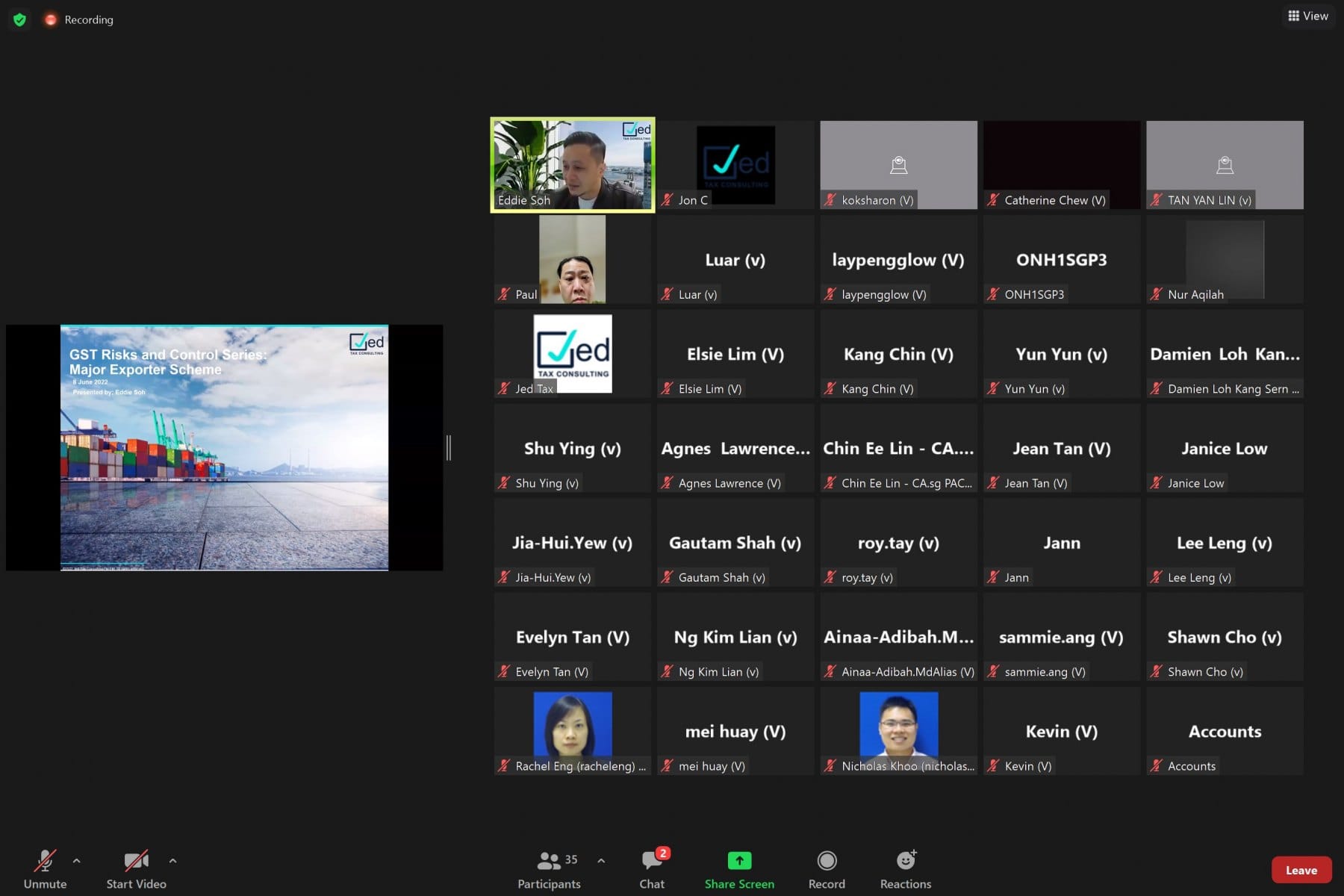Open the Chat panel
The height and width of the screenshot is (896, 1344).
pos(652,870)
